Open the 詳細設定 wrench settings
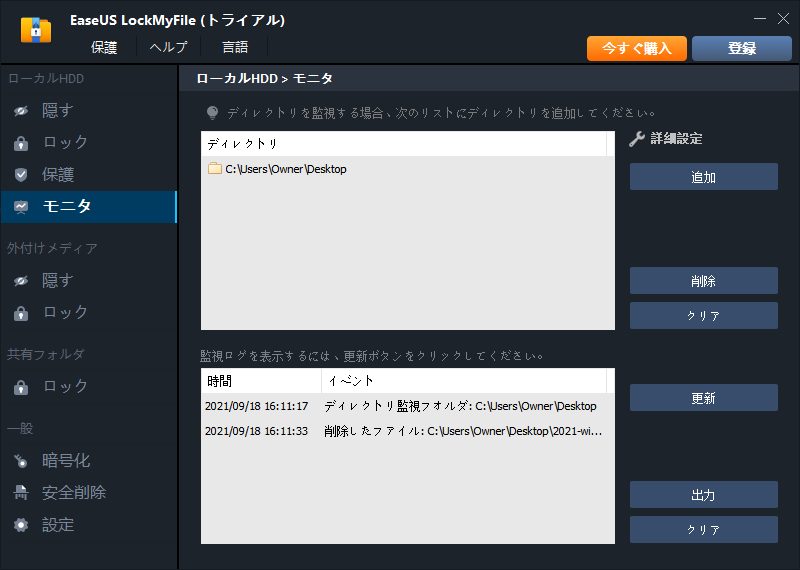The height and width of the screenshot is (570, 800). (667, 139)
